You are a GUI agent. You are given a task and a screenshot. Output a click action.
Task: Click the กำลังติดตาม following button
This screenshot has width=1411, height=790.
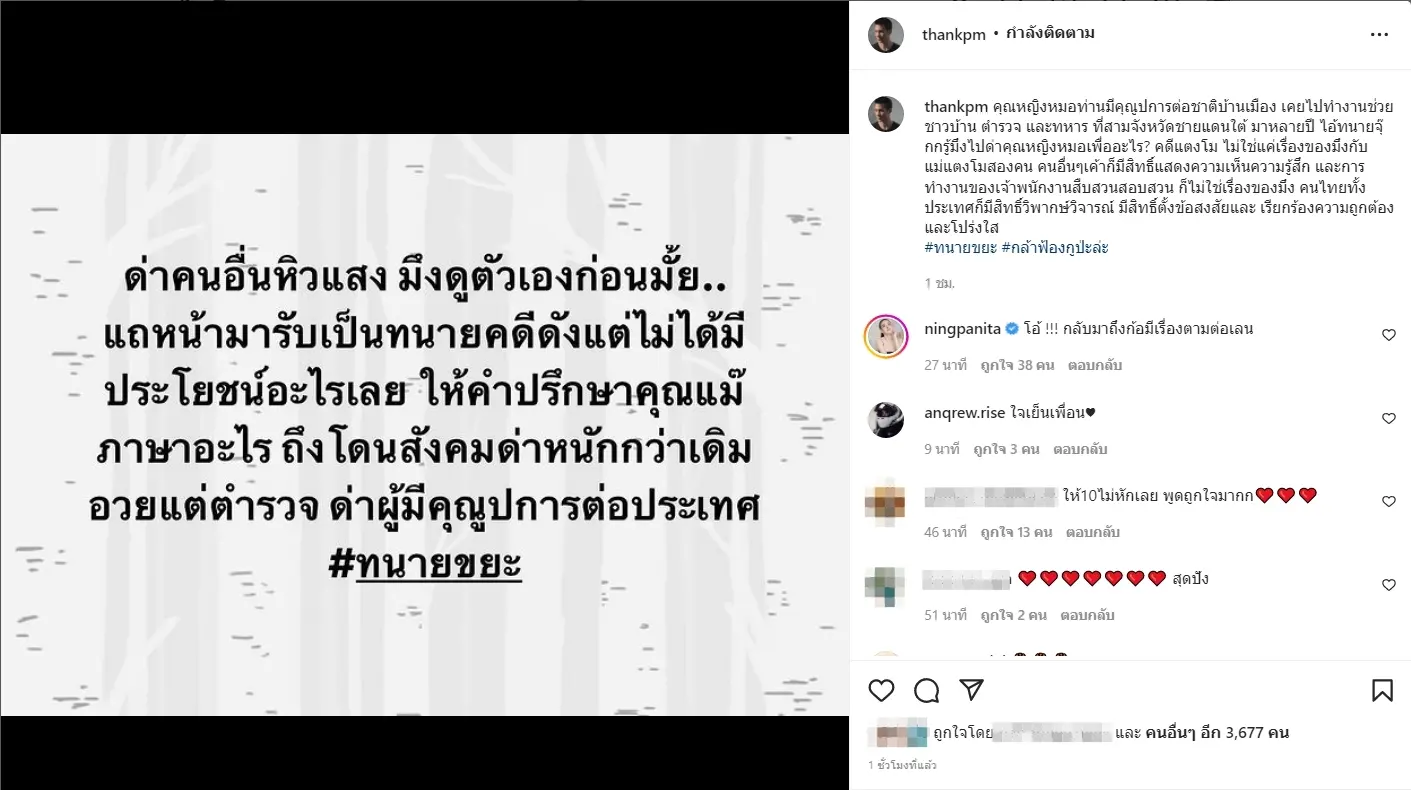pos(1050,34)
